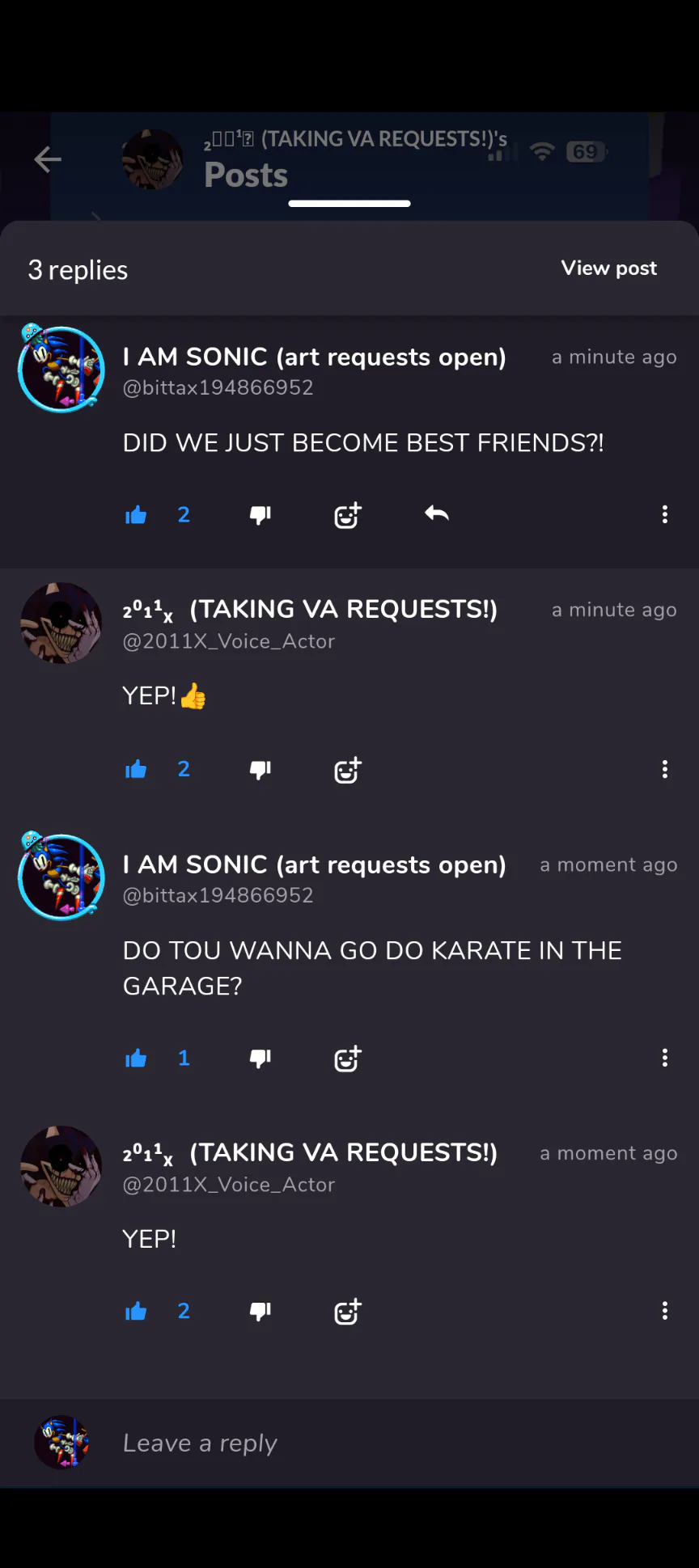699x1568 pixels.
Task: Tap the back arrow in the header
Action: coord(48,159)
